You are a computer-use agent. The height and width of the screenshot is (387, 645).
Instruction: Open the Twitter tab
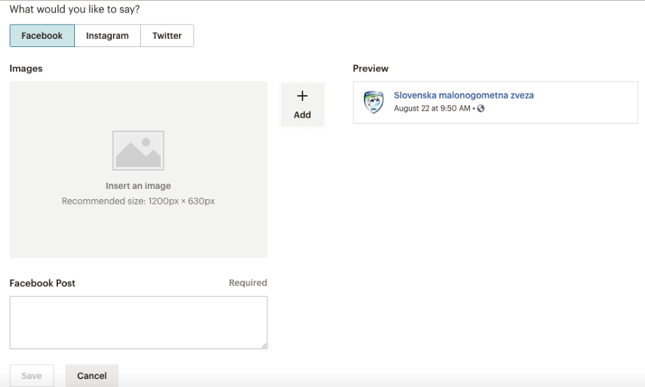pos(167,35)
